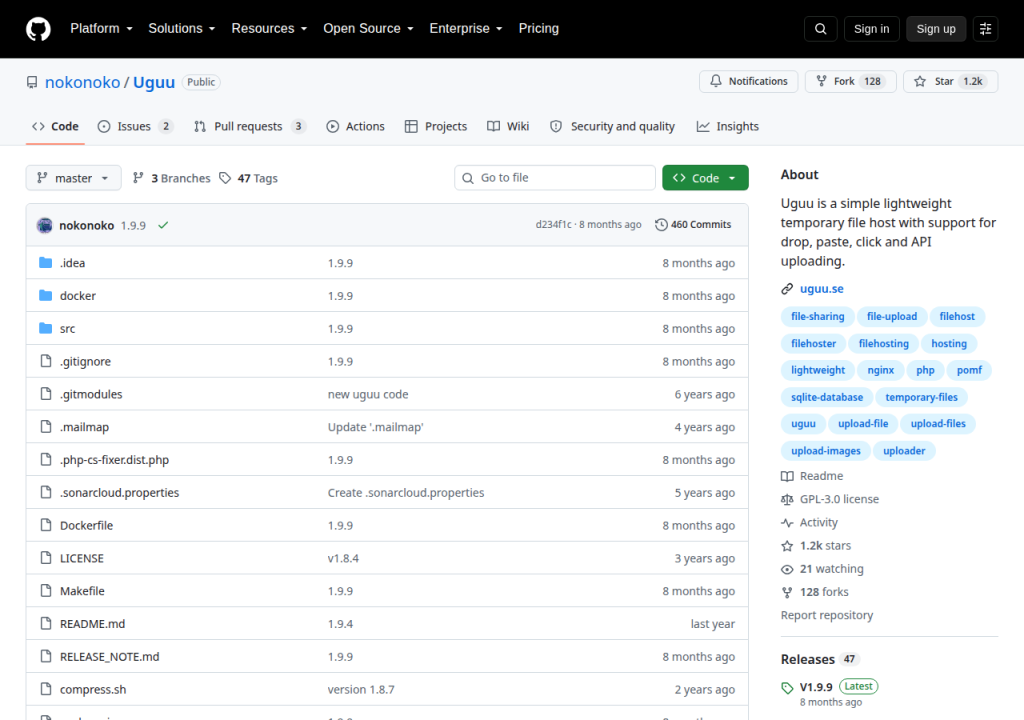Click the fork icon next to 128 forks
The image size is (1024, 720).
(787, 592)
